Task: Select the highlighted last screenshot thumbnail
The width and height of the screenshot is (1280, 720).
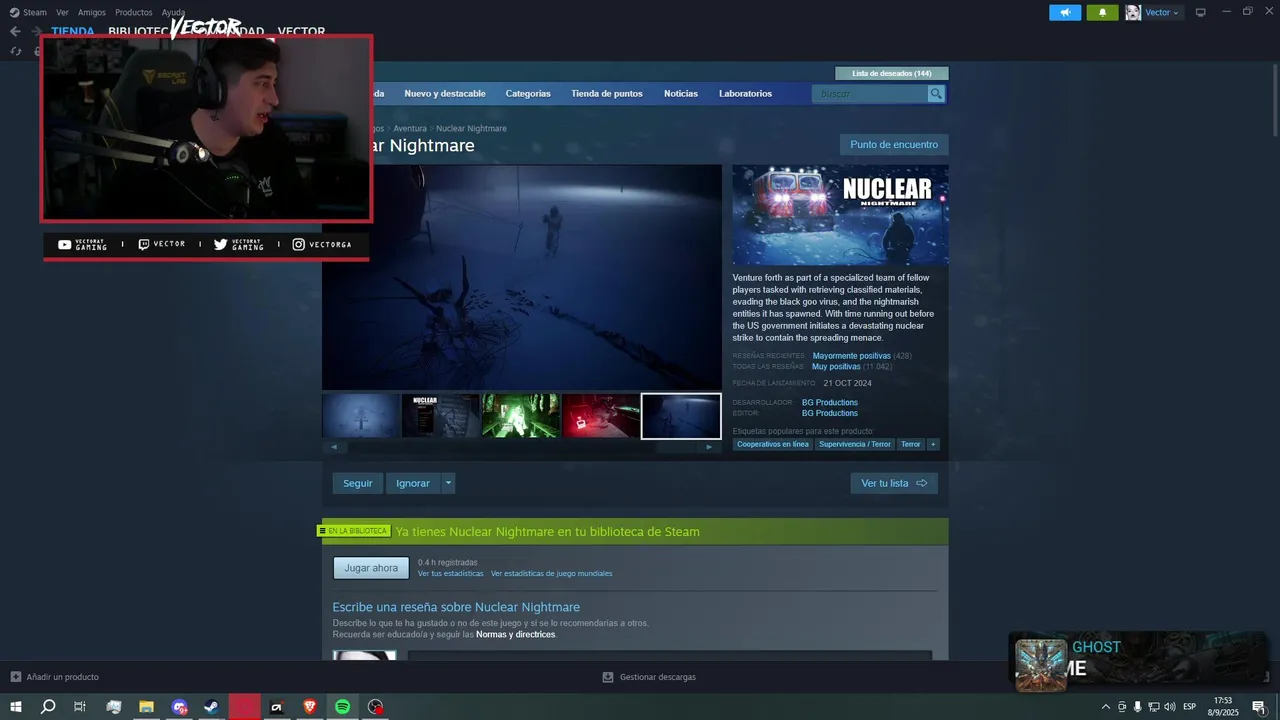Action: (681, 415)
